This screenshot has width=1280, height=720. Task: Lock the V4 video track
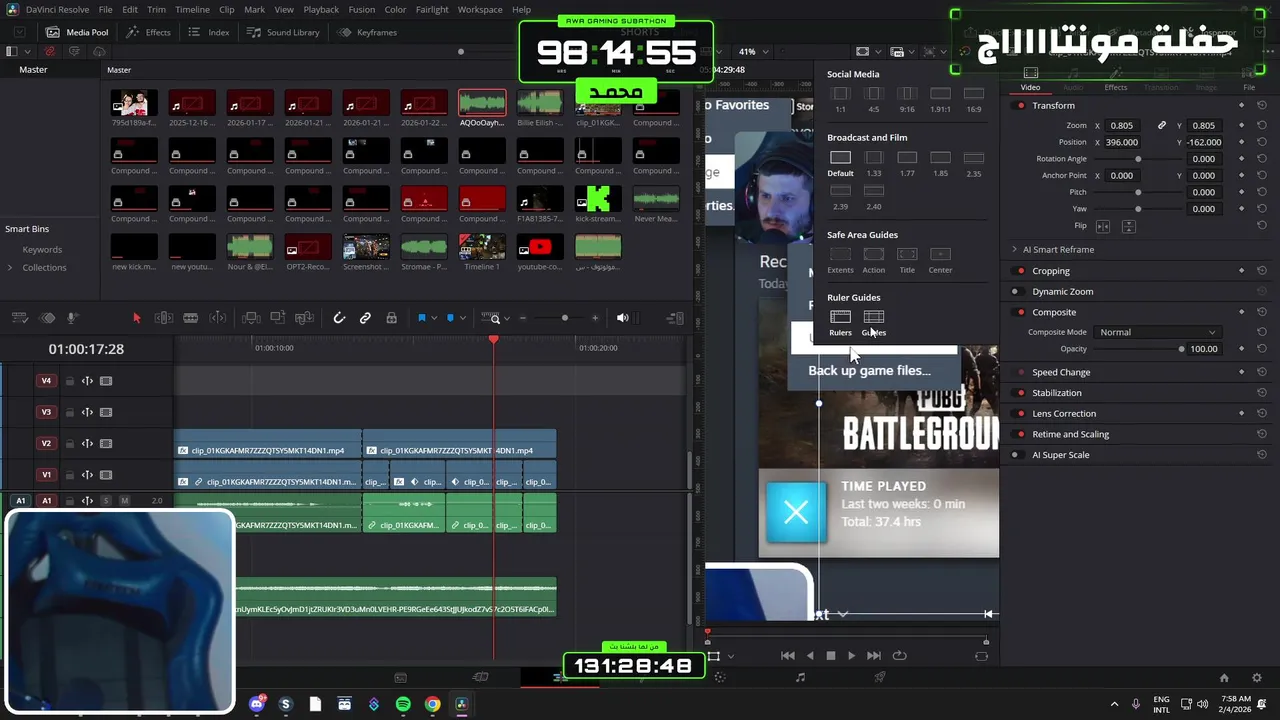point(70,381)
